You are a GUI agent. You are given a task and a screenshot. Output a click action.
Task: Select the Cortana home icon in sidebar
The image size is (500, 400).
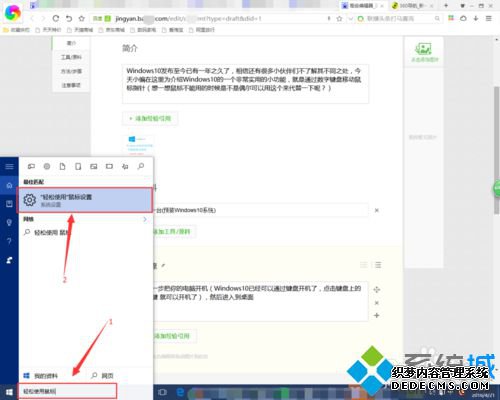tap(9, 185)
